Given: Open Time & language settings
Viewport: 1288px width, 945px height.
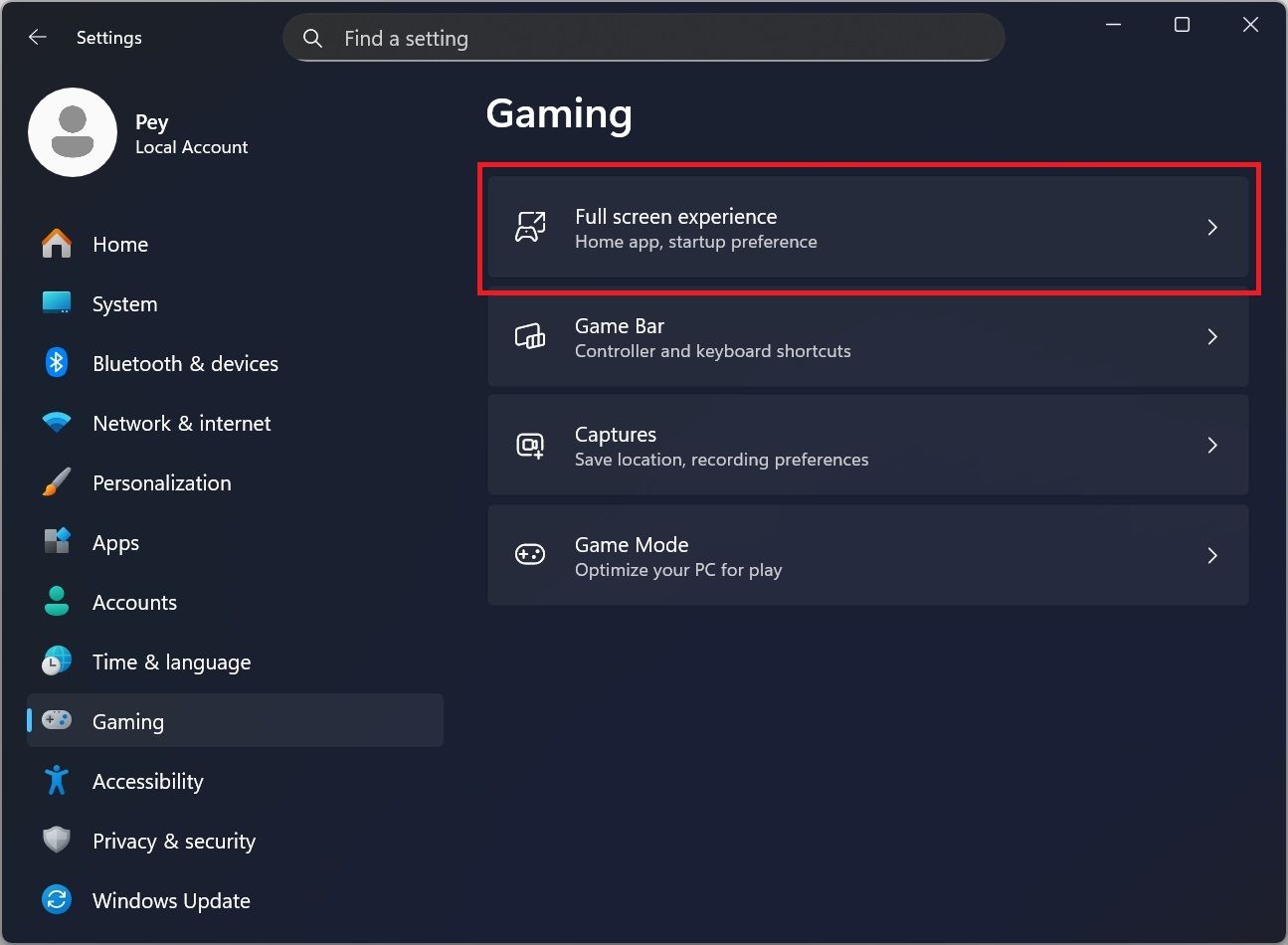Looking at the screenshot, I should (171, 661).
